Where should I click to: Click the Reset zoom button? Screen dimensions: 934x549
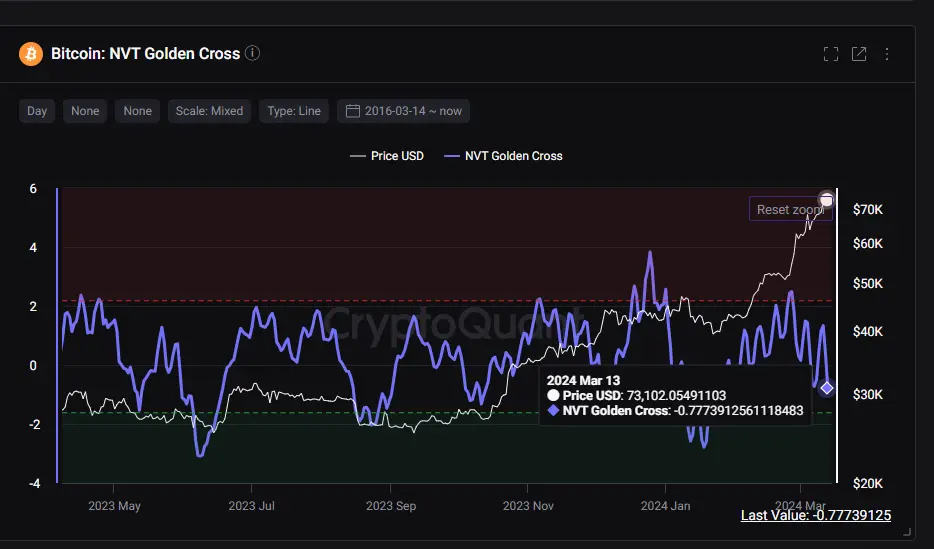tap(790, 209)
